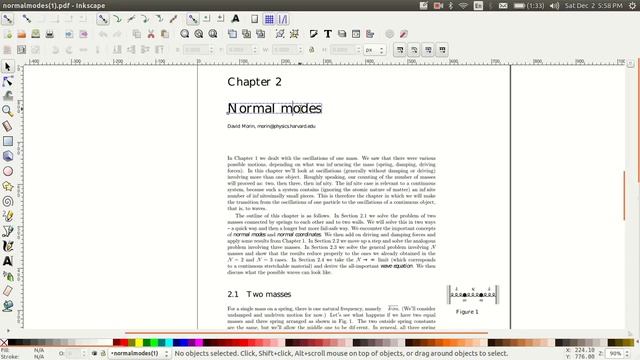Viewport: 640px width, 360px height.
Task: Open the En keyboard layout menu
Action: 478,6
